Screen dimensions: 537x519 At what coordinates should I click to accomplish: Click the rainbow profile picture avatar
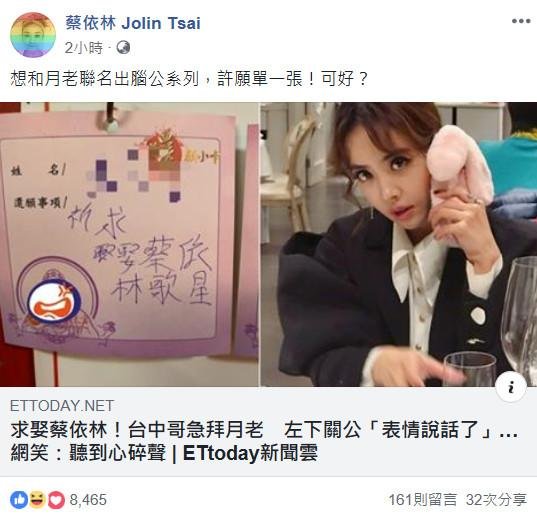(x=33, y=35)
